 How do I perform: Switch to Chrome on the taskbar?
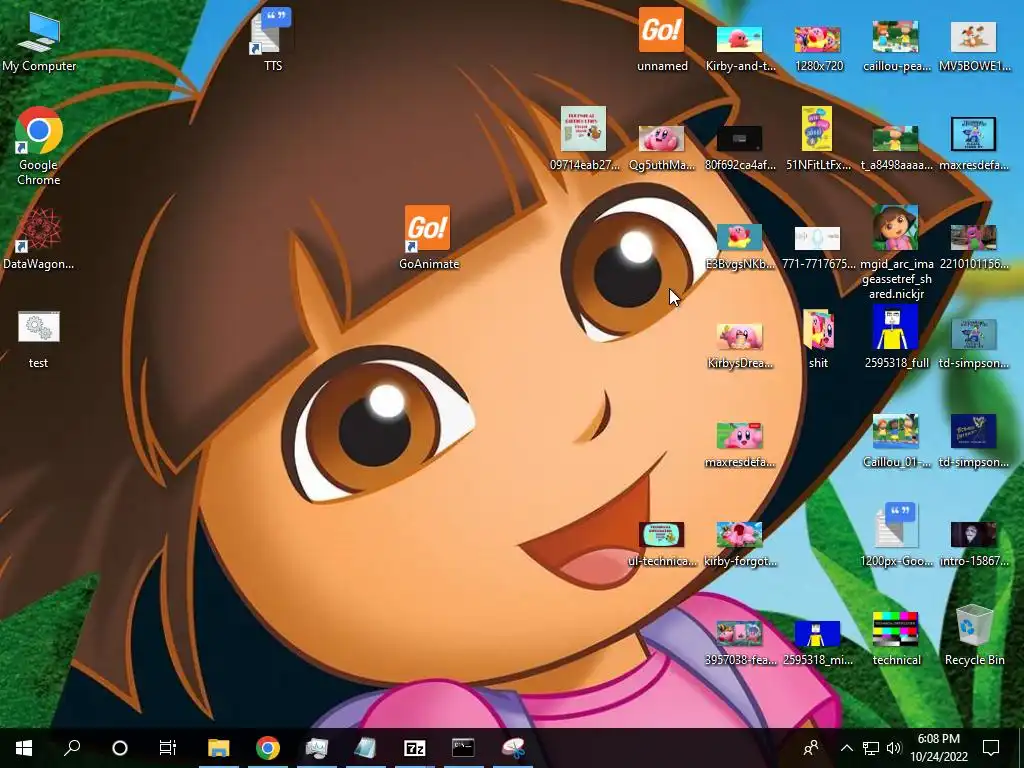click(268, 748)
